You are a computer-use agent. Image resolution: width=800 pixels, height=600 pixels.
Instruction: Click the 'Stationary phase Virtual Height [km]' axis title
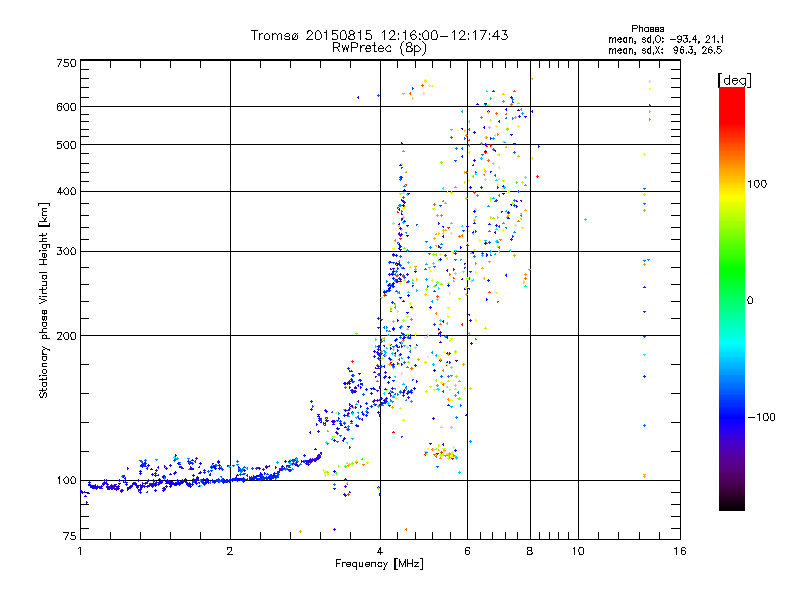[44, 300]
